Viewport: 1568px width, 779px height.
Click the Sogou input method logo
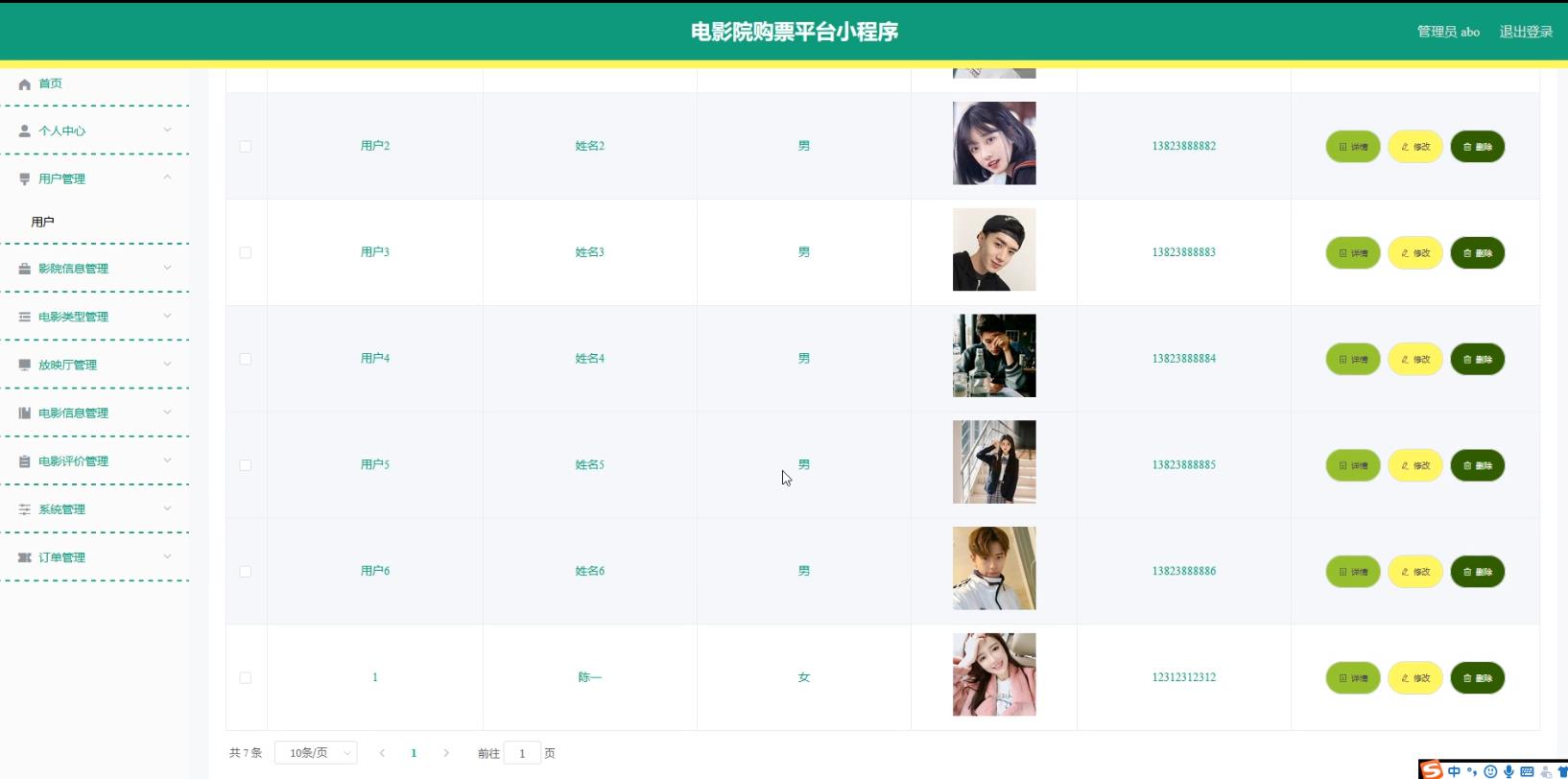tap(1432, 770)
